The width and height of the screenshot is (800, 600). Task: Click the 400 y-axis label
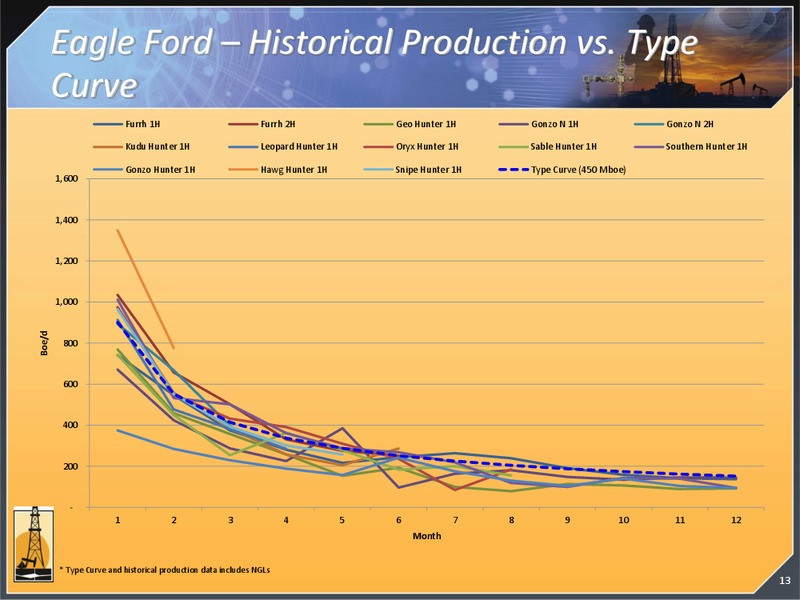coord(71,425)
